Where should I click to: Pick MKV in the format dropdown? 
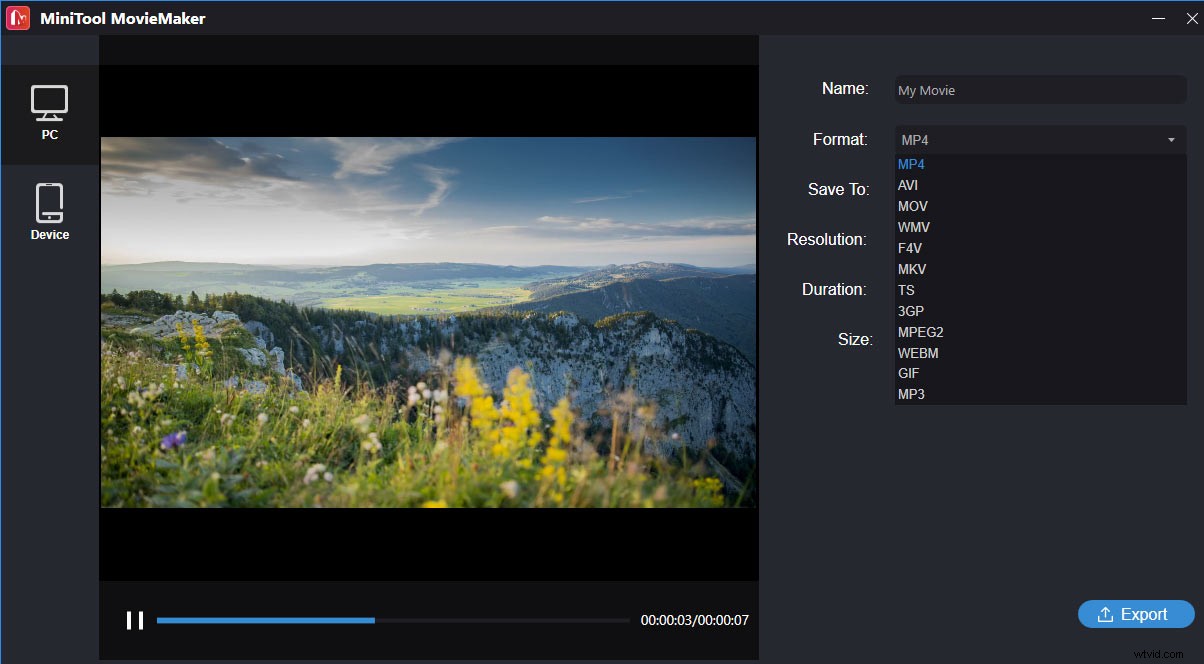tap(912, 269)
